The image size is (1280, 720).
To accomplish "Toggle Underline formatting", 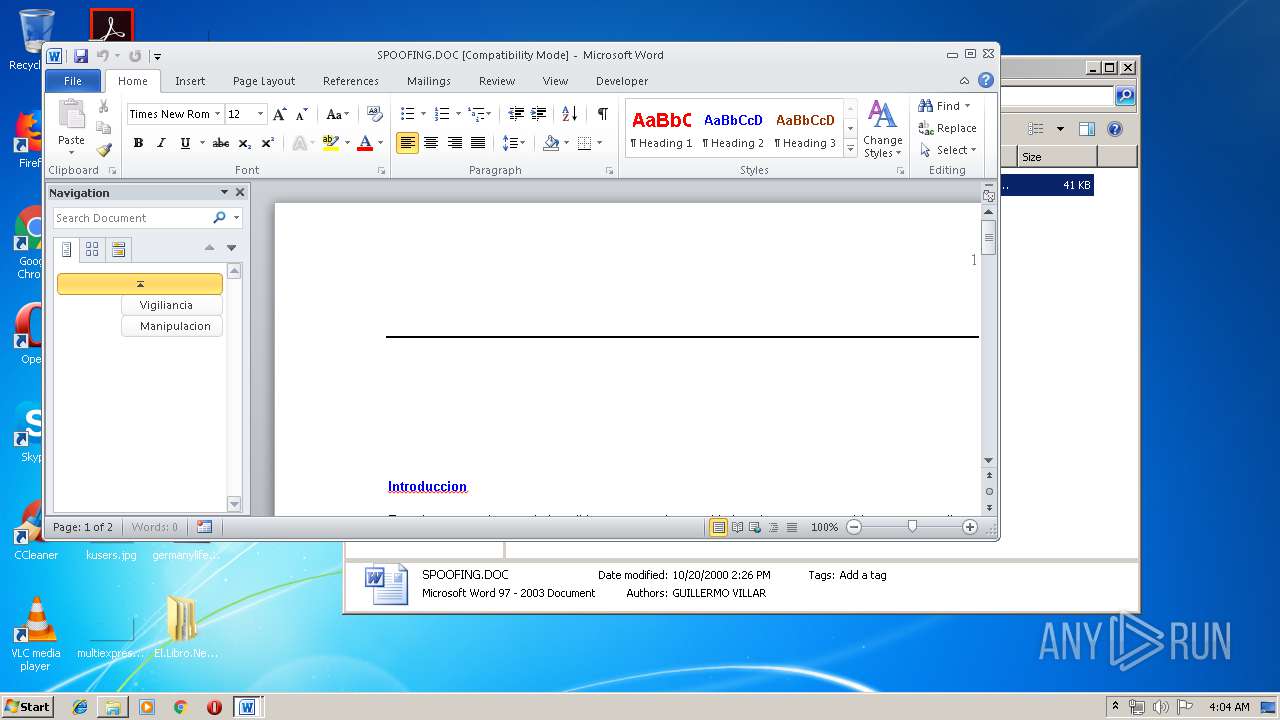I will tap(185, 143).
